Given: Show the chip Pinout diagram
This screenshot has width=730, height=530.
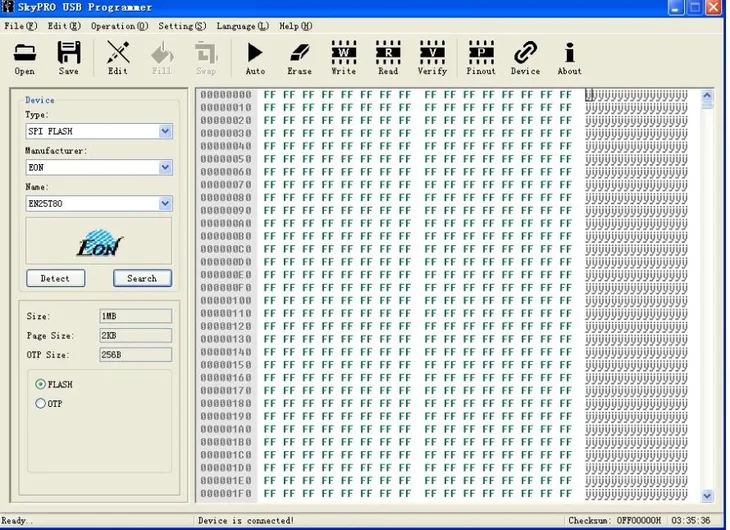Looking at the screenshot, I should (481, 58).
